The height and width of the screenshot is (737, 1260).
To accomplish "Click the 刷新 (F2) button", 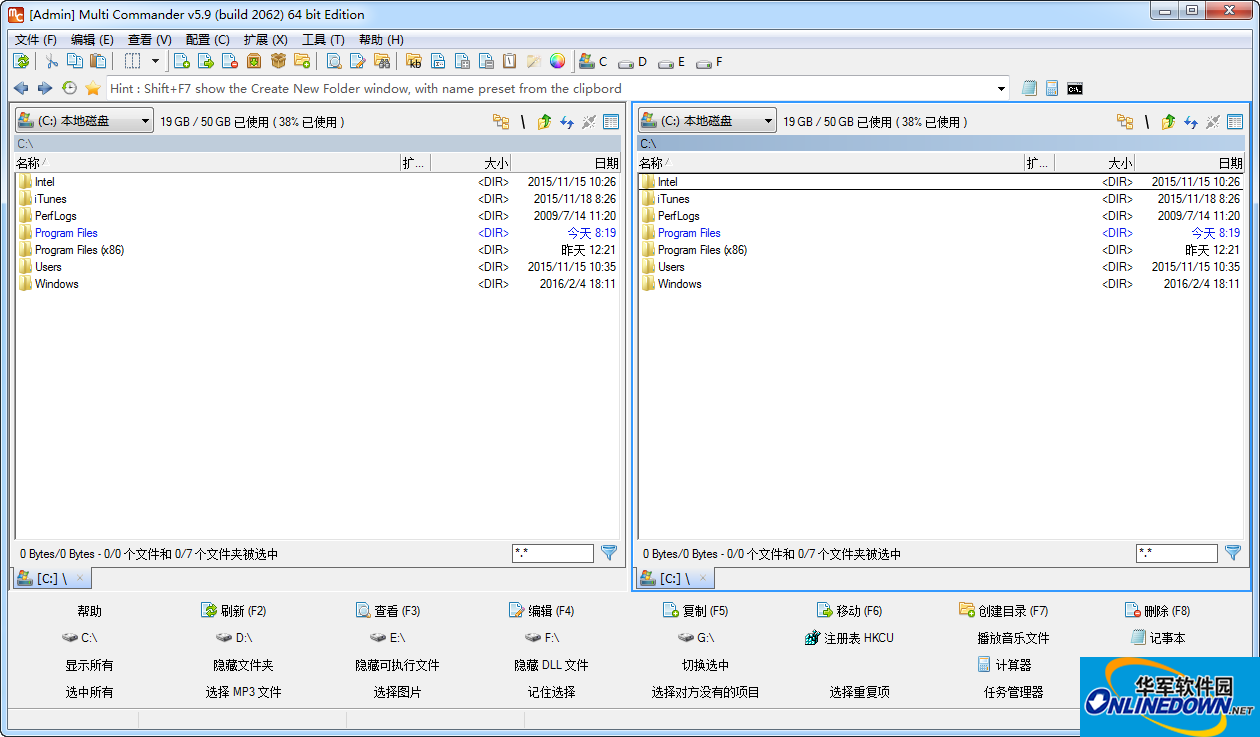I will 233,611.
